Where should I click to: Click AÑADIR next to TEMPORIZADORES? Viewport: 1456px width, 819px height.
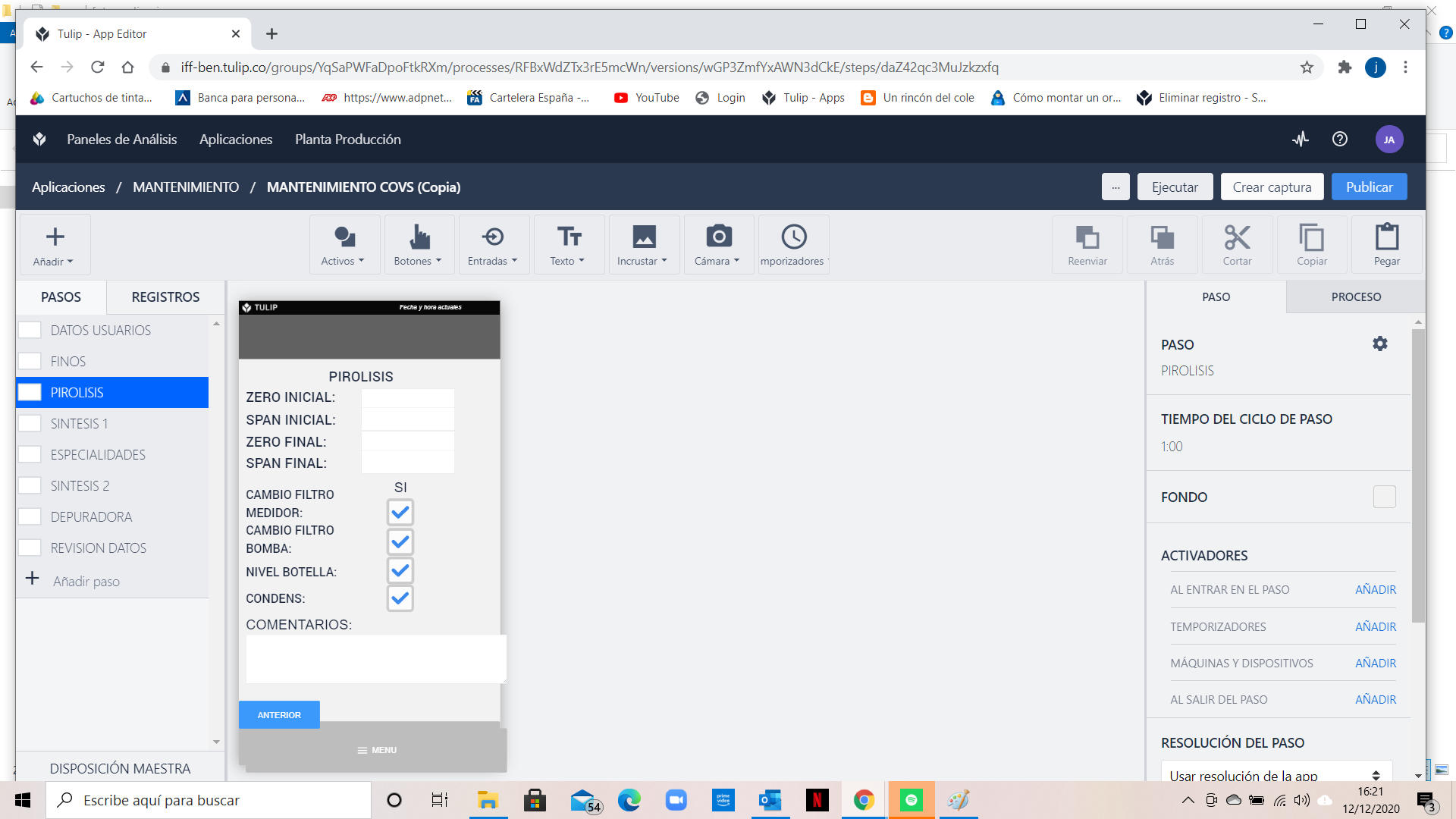point(1375,627)
